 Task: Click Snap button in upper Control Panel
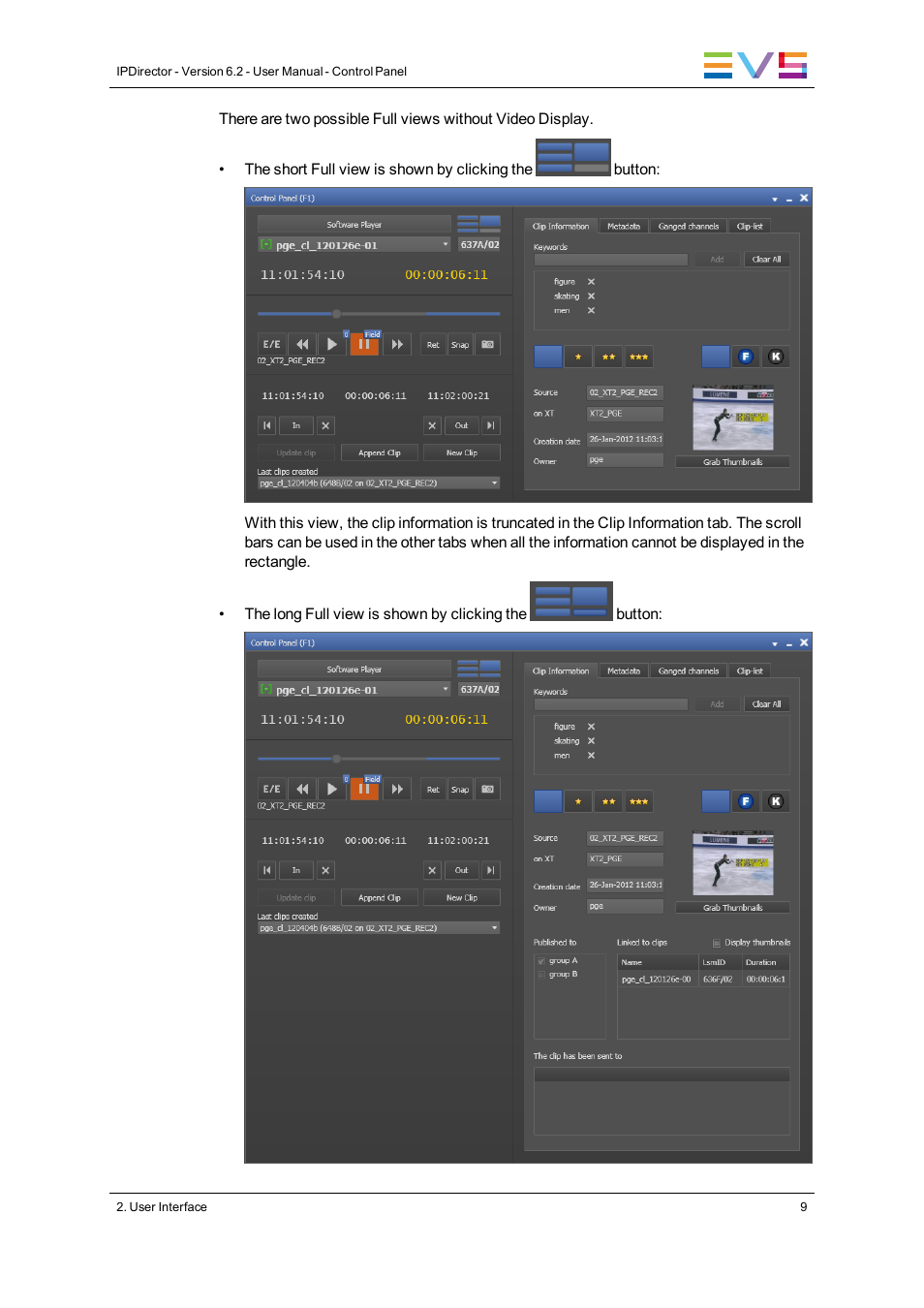coord(460,344)
